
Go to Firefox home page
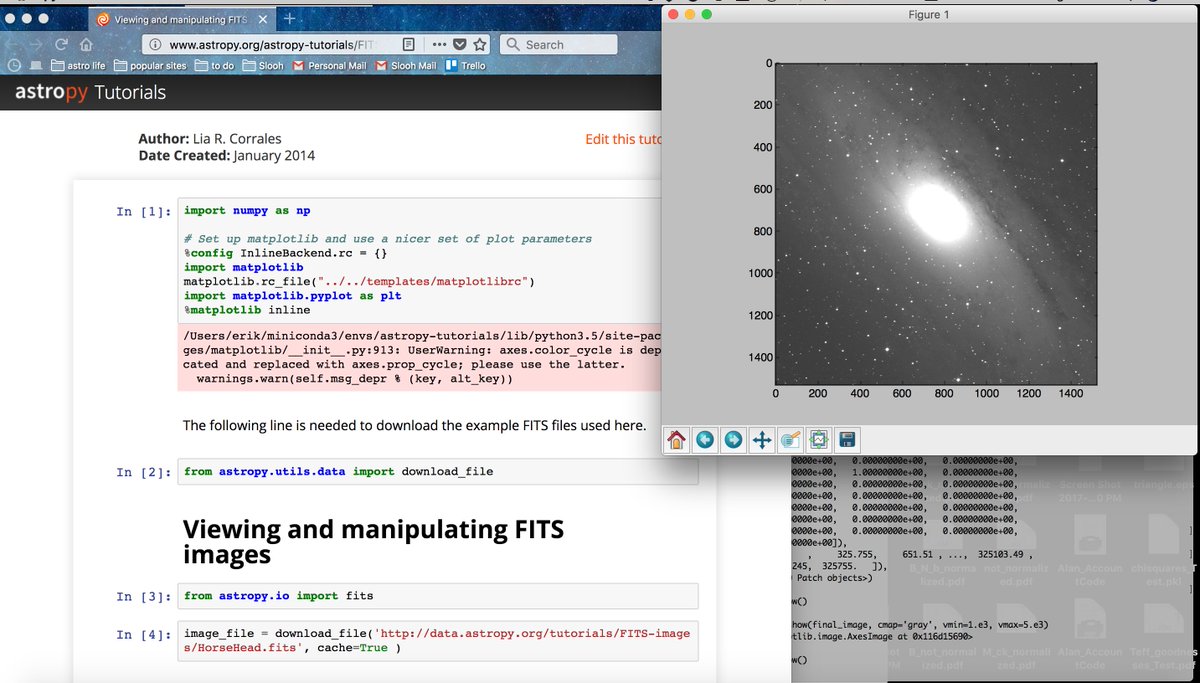(x=86, y=44)
